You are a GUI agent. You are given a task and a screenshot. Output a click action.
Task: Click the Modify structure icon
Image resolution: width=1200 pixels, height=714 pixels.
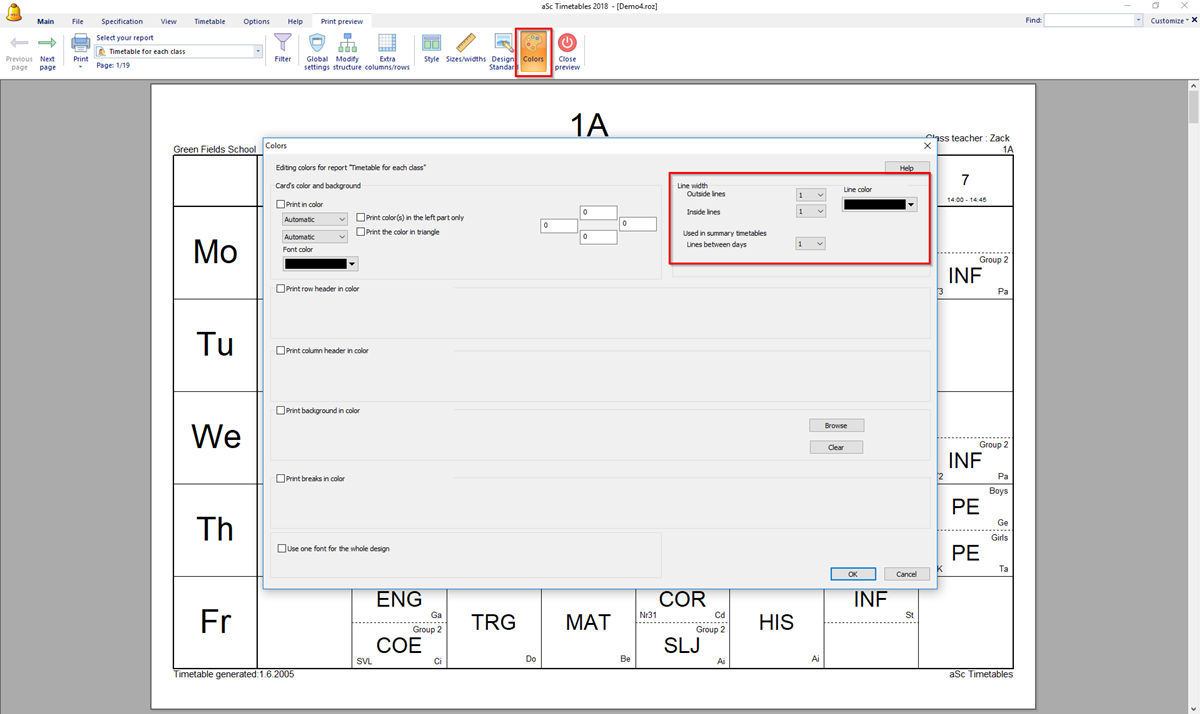(347, 44)
